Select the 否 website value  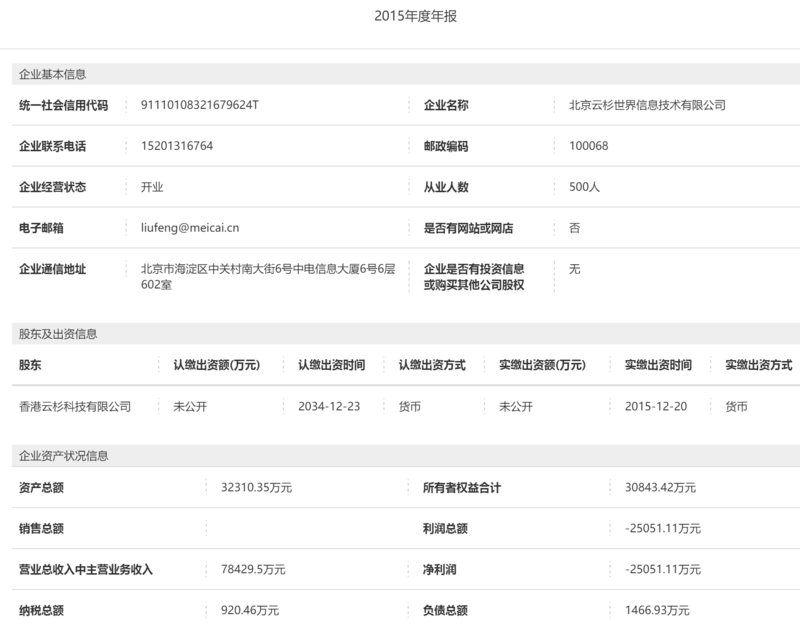pyautogui.click(x=574, y=228)
